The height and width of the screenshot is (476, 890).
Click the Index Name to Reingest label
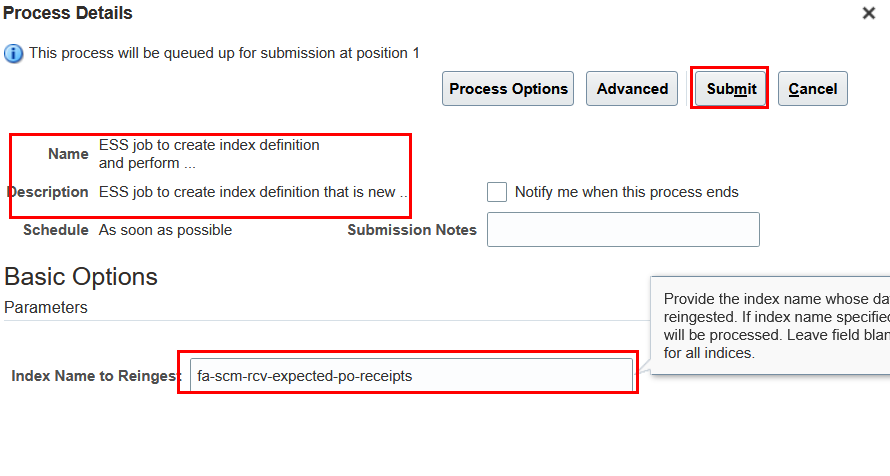(x=96, y=376)
